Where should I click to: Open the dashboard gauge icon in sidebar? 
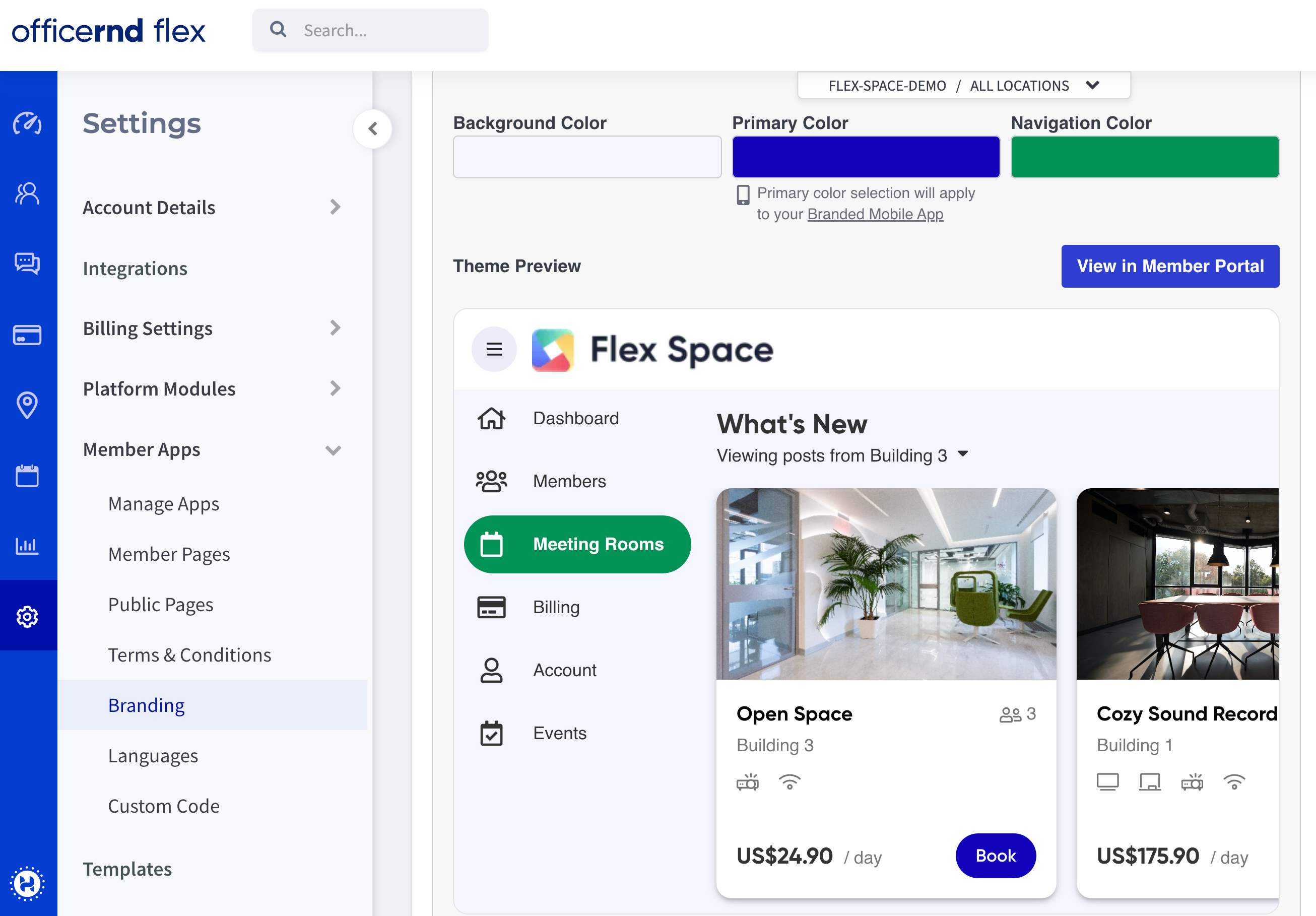(x=27, y=123)
